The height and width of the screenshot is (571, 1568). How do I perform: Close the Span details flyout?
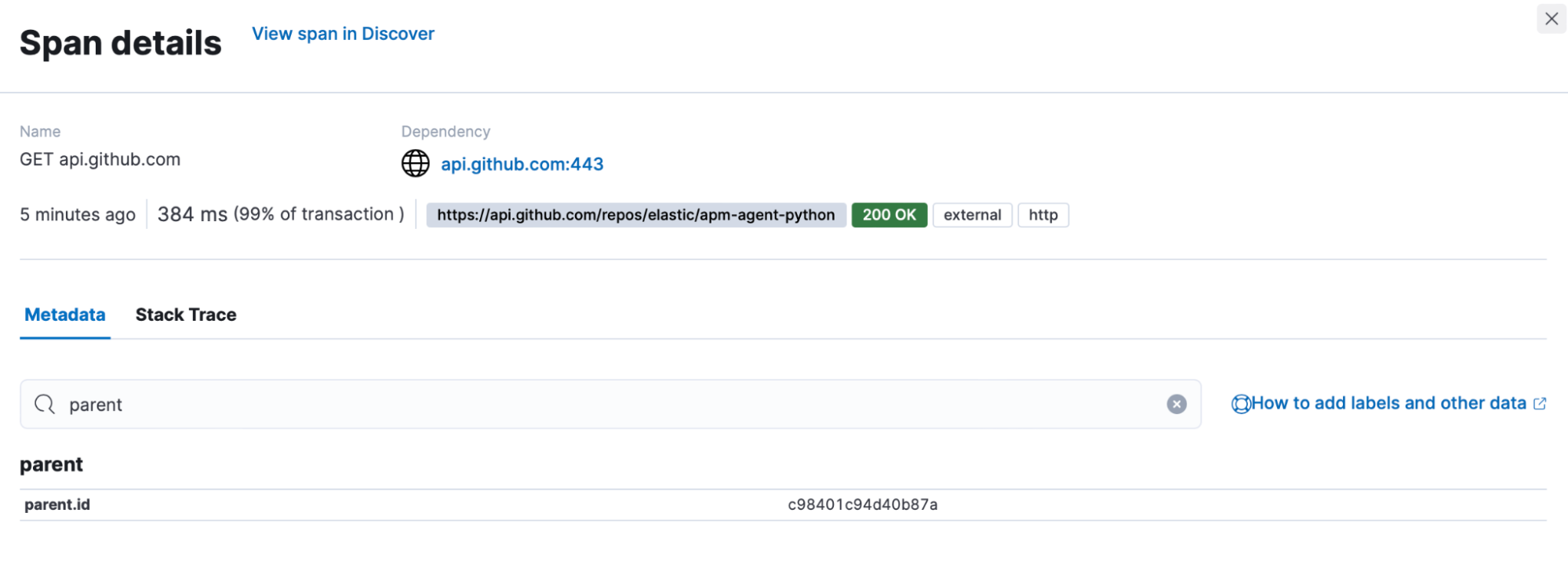tap(1551, 19)
